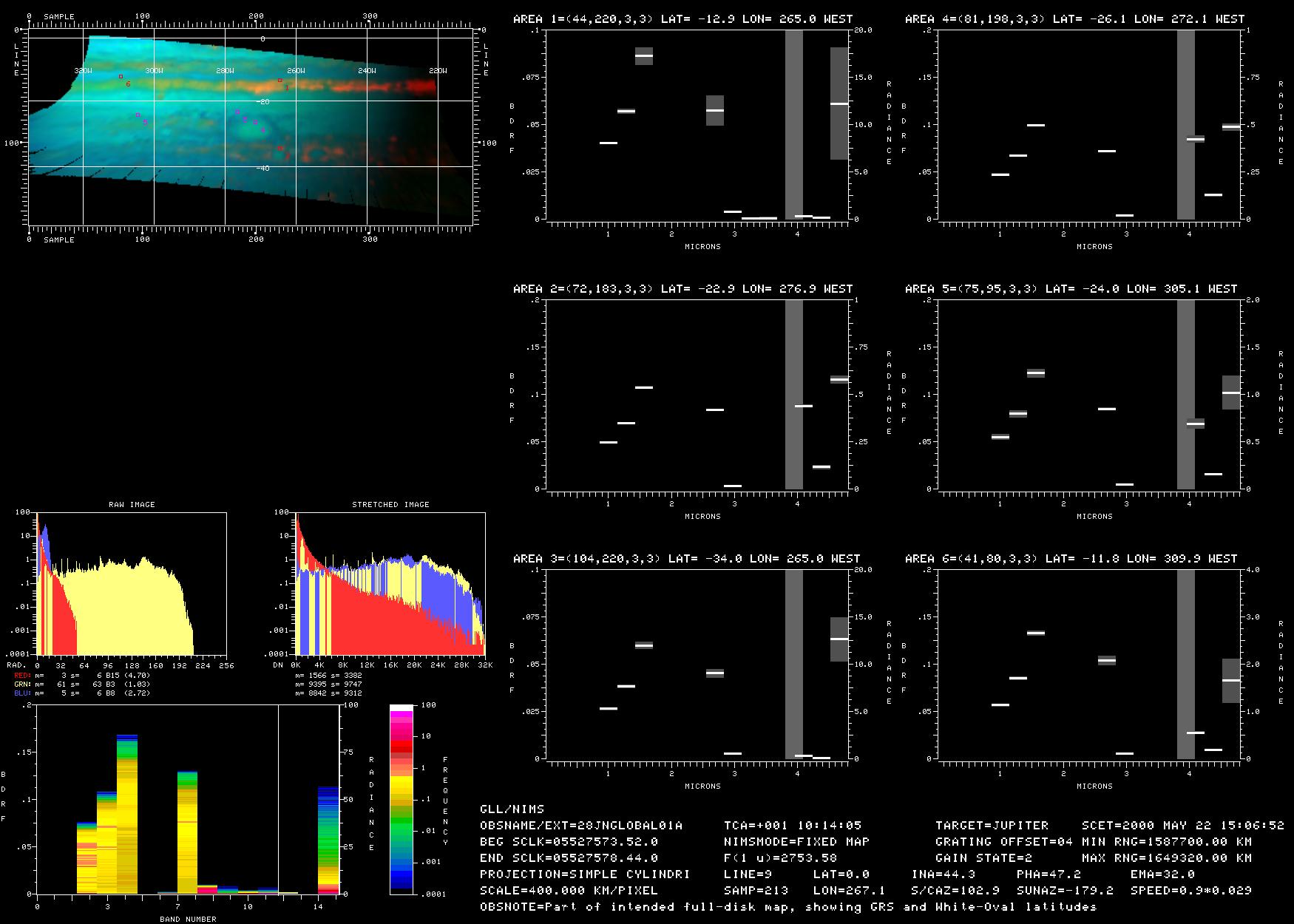1294x924 pixels.
Task: Click the GRATING OFFSET=04 text
Action: (1003, 841)
